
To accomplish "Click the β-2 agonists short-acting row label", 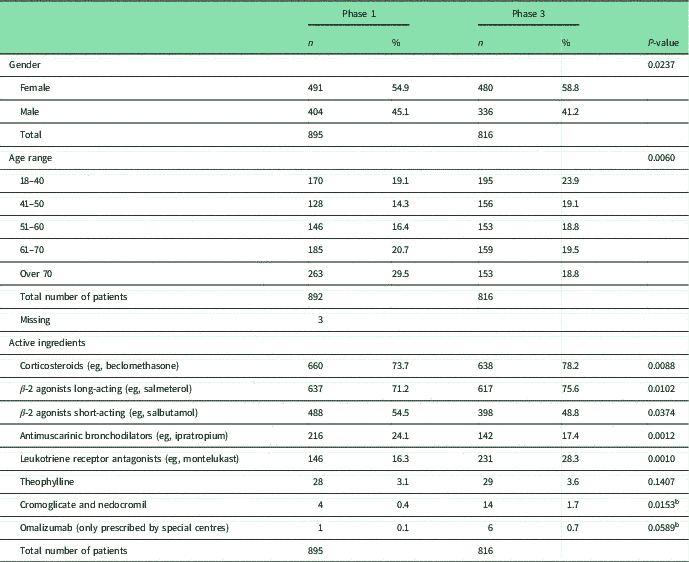I will pos(101,411).
